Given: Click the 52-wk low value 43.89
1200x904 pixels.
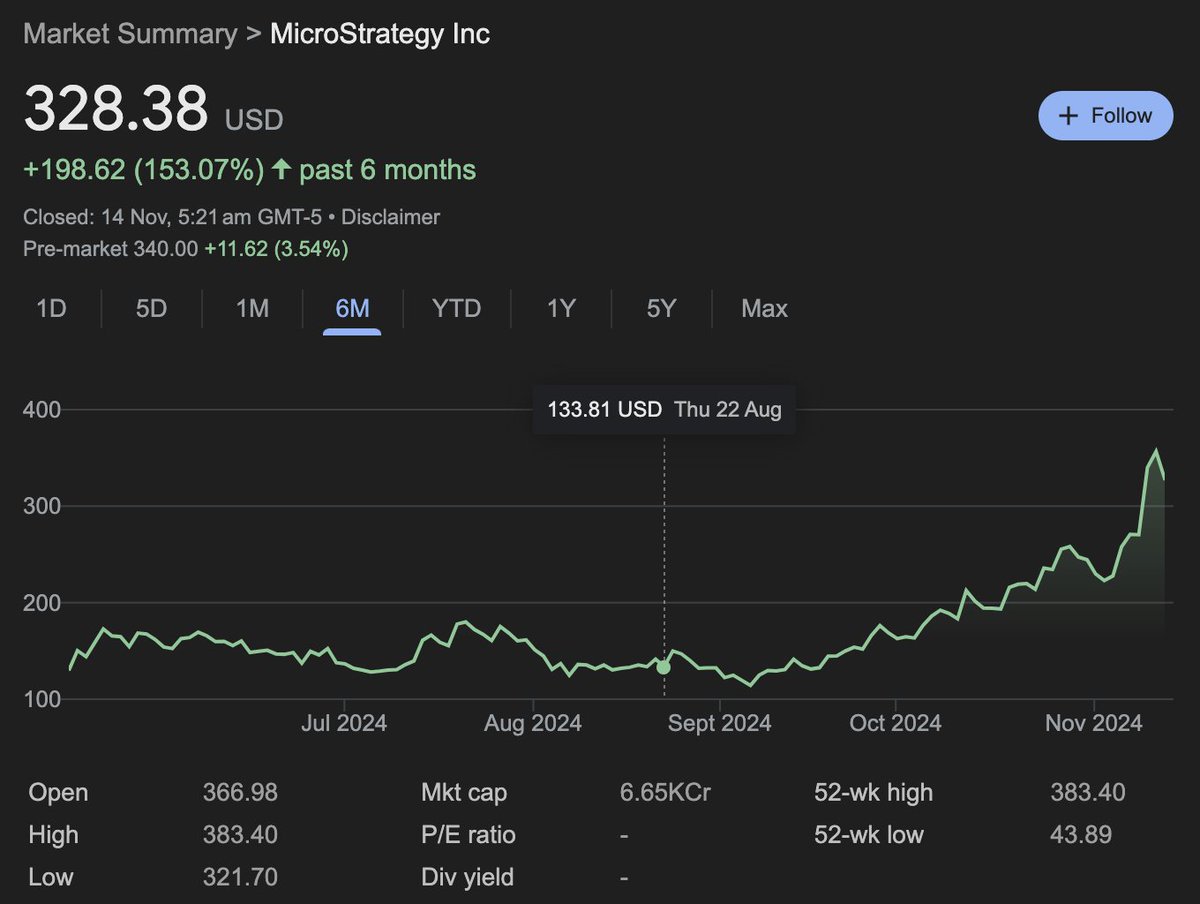Looking at the screenshot, I should [x=1081, y=835].
